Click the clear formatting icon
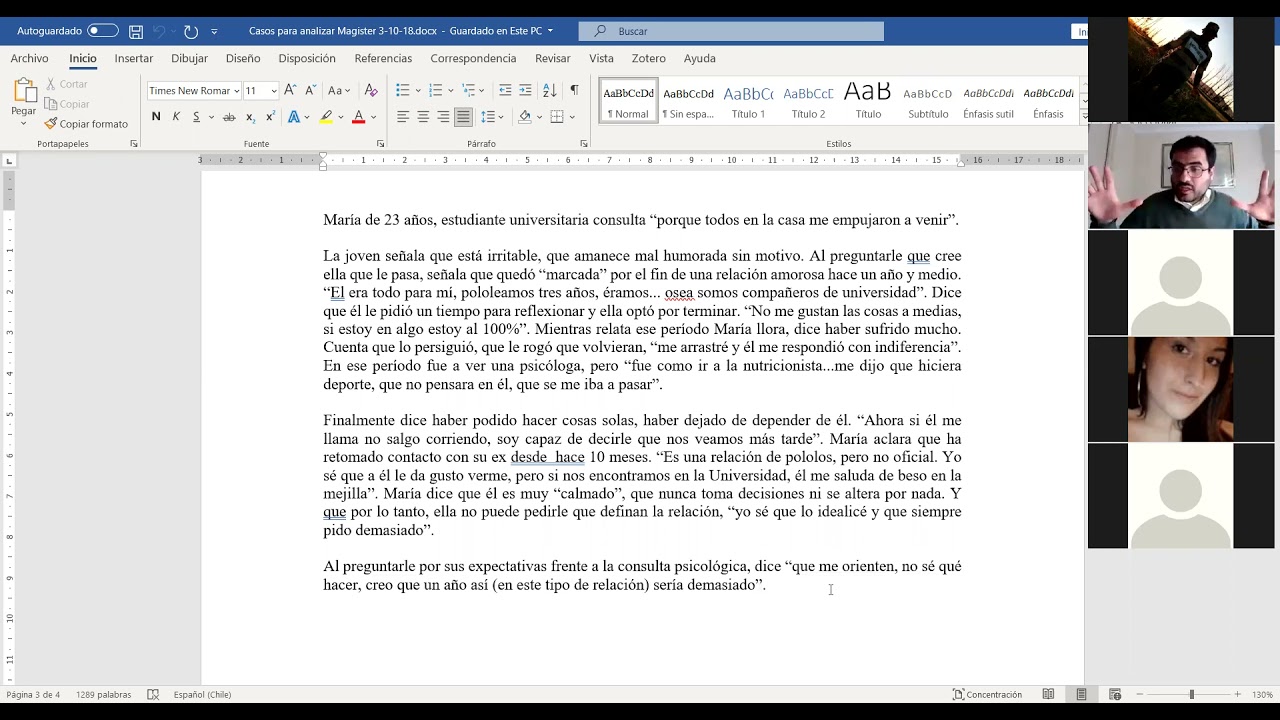The height and width of the screenshot is (720, 1280). click(x=371, y=91)
